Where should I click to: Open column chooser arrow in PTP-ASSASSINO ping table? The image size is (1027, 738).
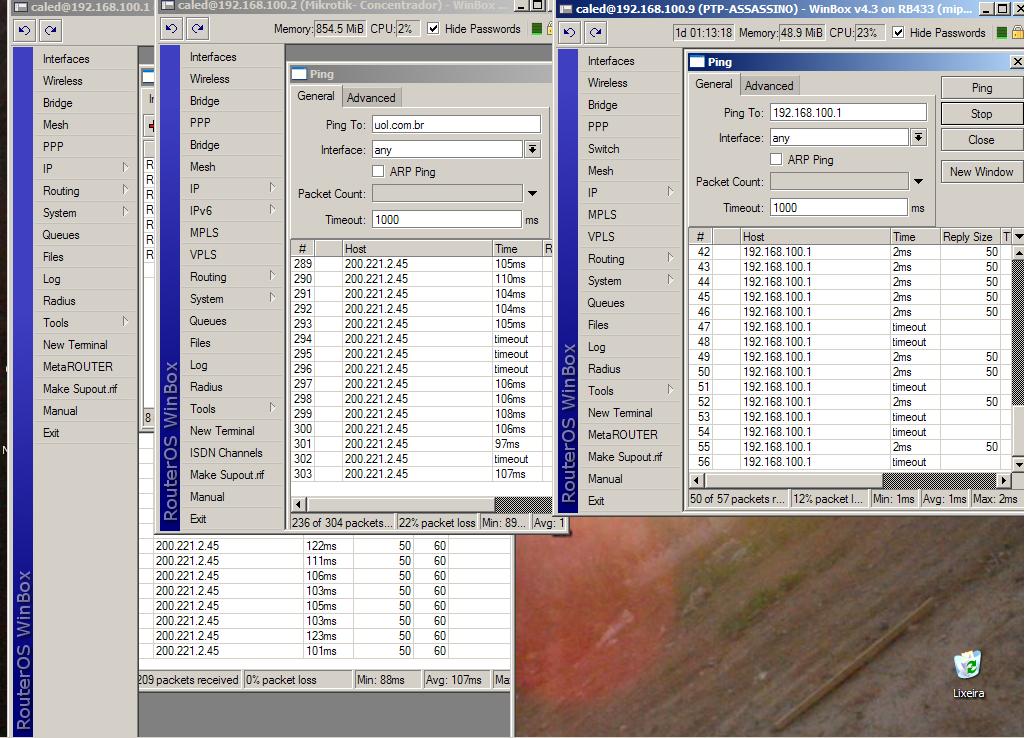tap(1018, 236)
